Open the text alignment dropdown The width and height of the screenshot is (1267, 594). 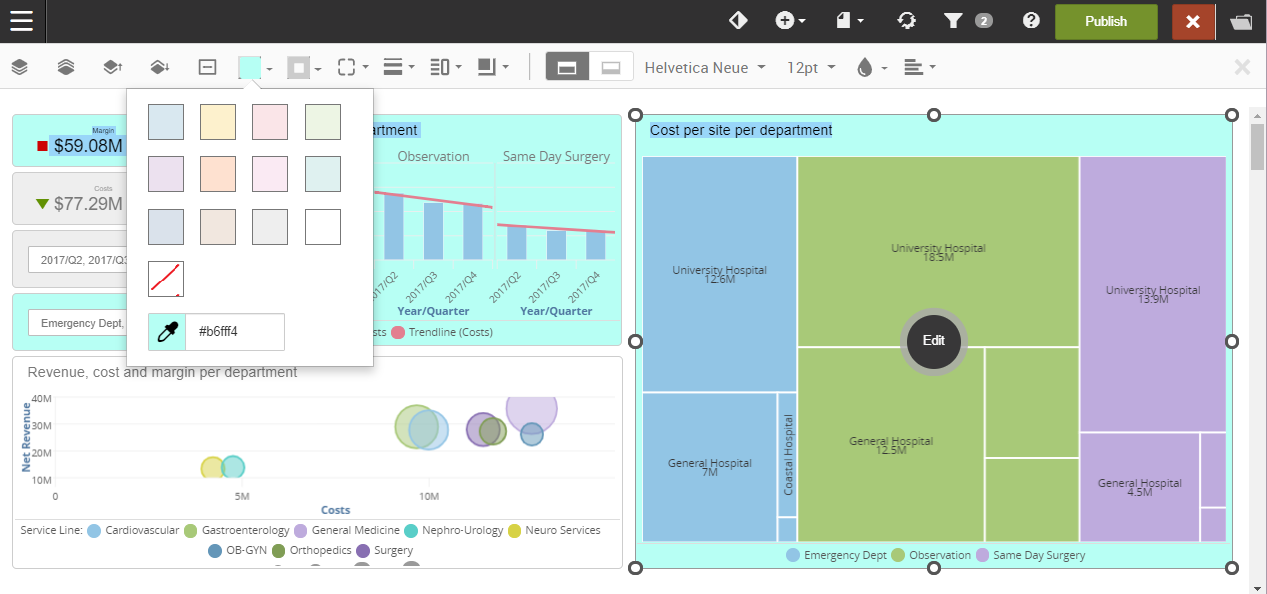(919, 67)
